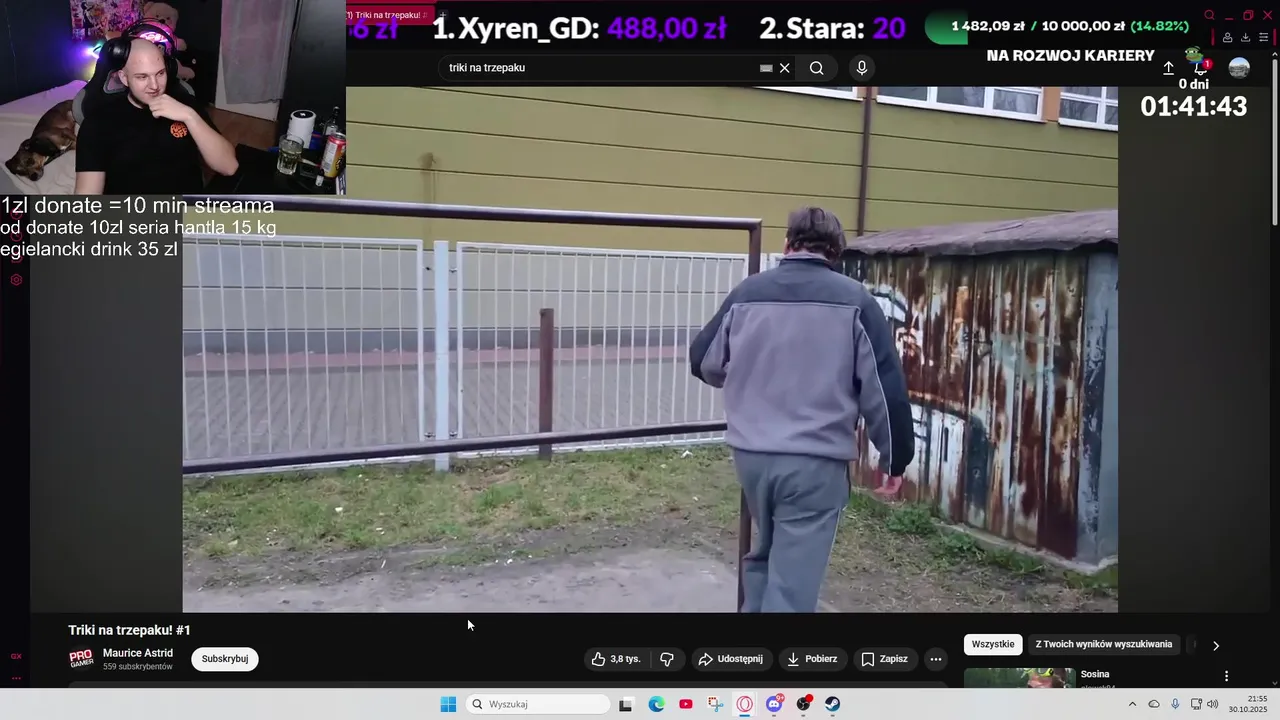
Task: Open the browser easy setup menu icon
Action: tap(1263, 38)
